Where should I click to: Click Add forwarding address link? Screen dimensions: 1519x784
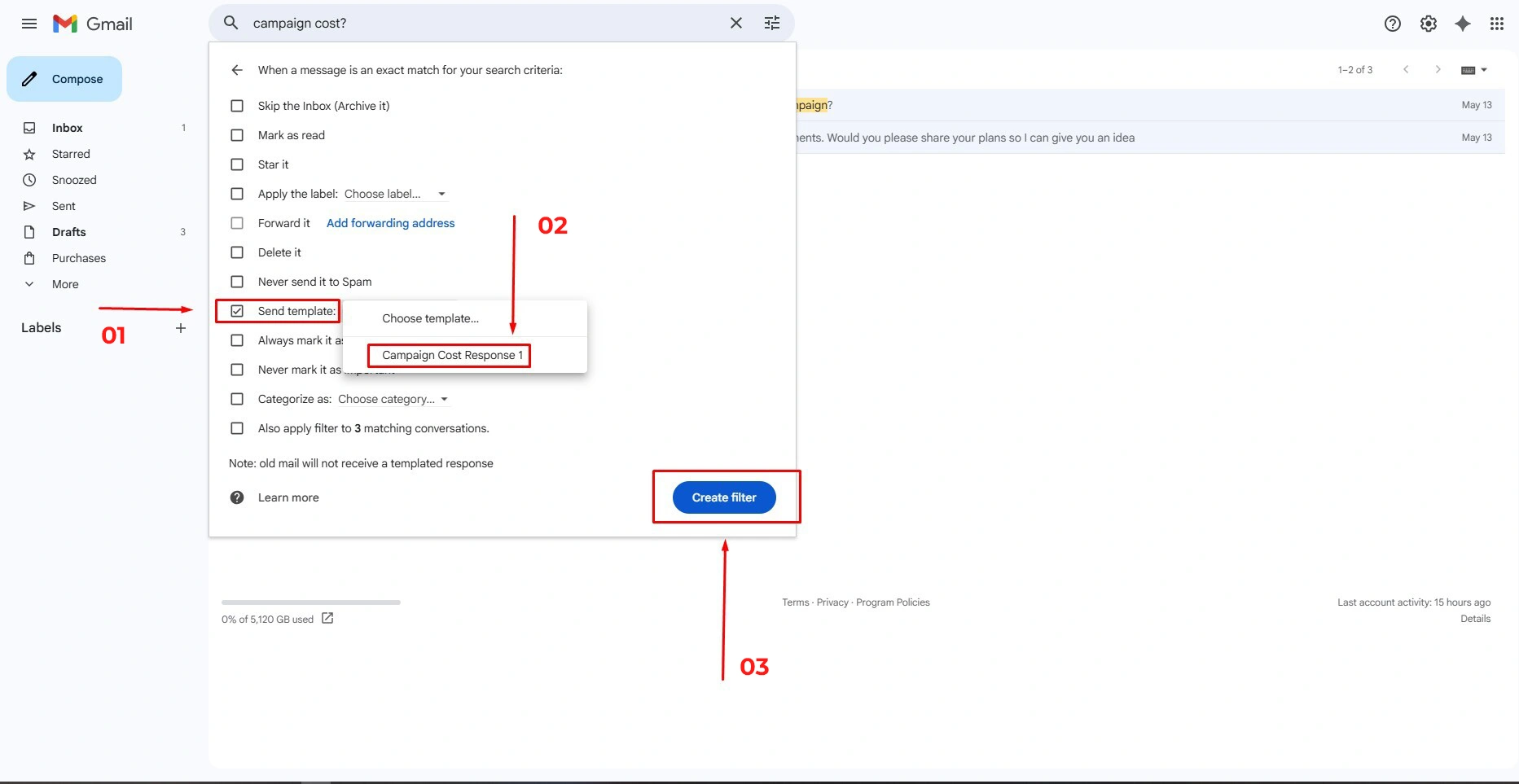point(390,223)
